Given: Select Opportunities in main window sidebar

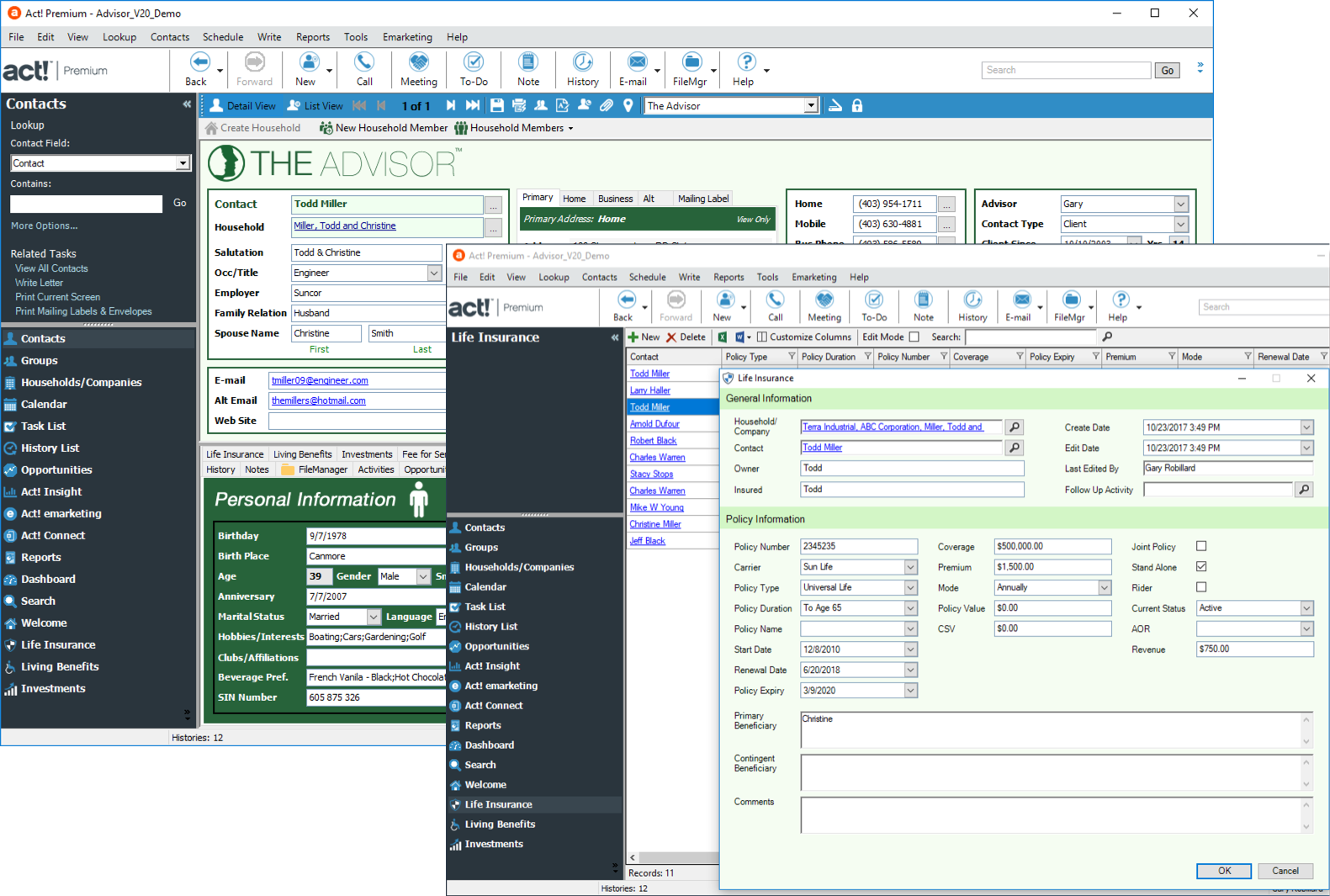Looking at the screenshot, I should pos(56,469).
